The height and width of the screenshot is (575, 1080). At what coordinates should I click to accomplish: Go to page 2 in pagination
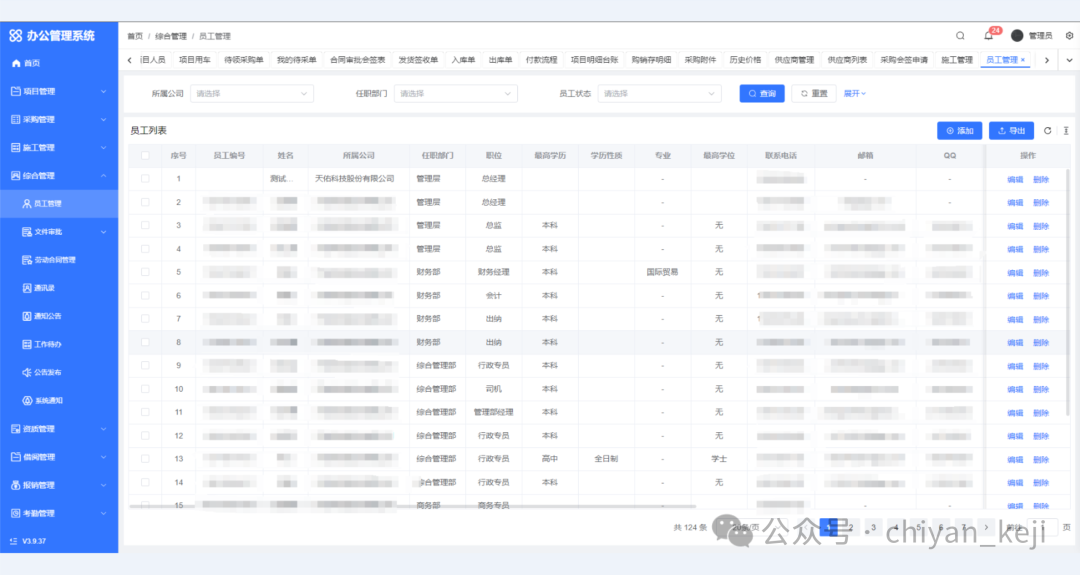point(851,527)
